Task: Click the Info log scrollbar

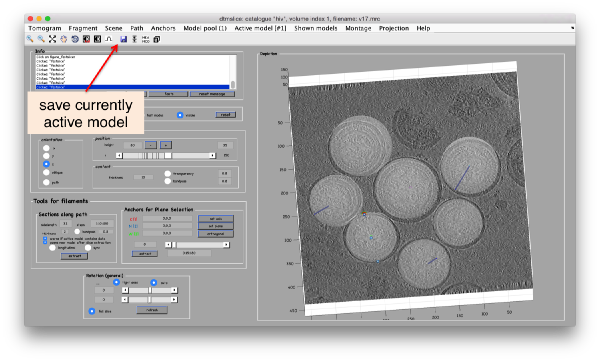Action: pos(233,72)
